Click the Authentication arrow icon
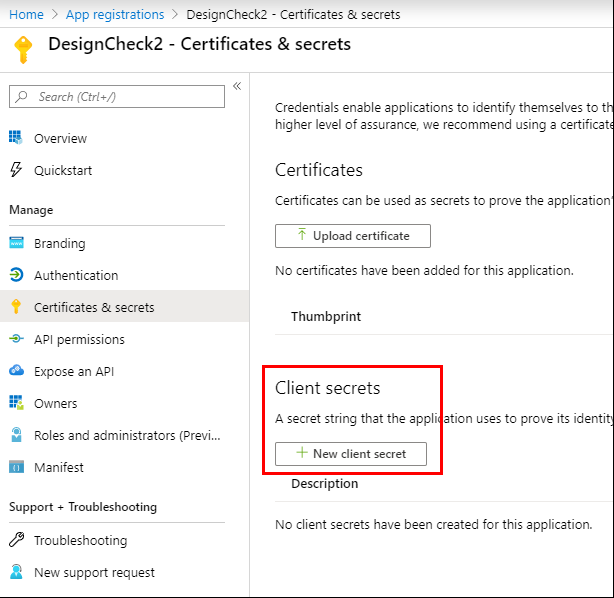Viewport: 614px width, 598px height. tap(16, 275)
